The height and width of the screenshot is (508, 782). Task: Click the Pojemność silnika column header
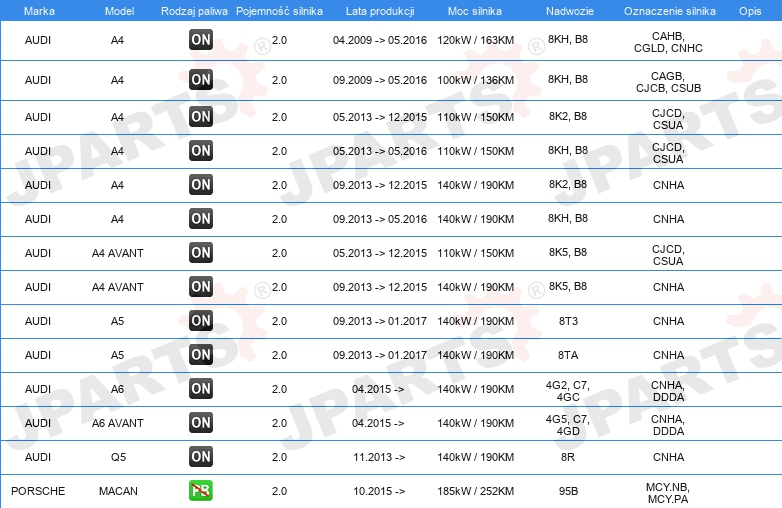(279, 11)
